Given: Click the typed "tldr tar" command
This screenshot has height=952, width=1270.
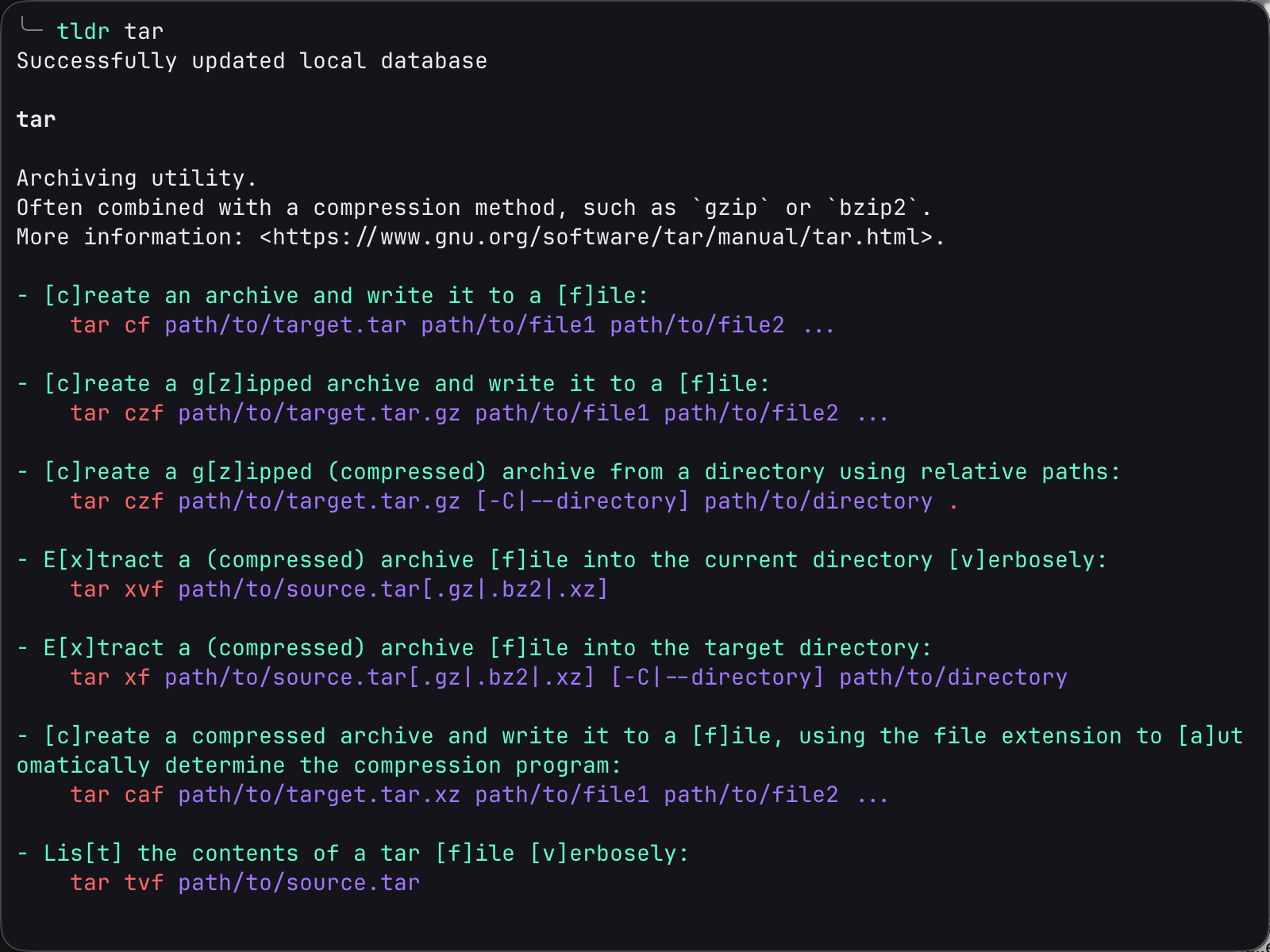Looking at the screenshot, I should 110,32.
